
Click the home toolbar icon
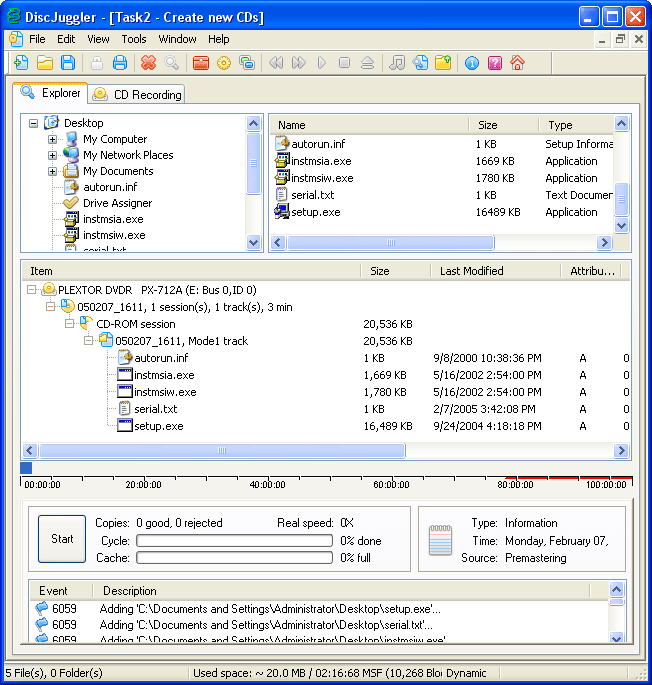point(517,63)
